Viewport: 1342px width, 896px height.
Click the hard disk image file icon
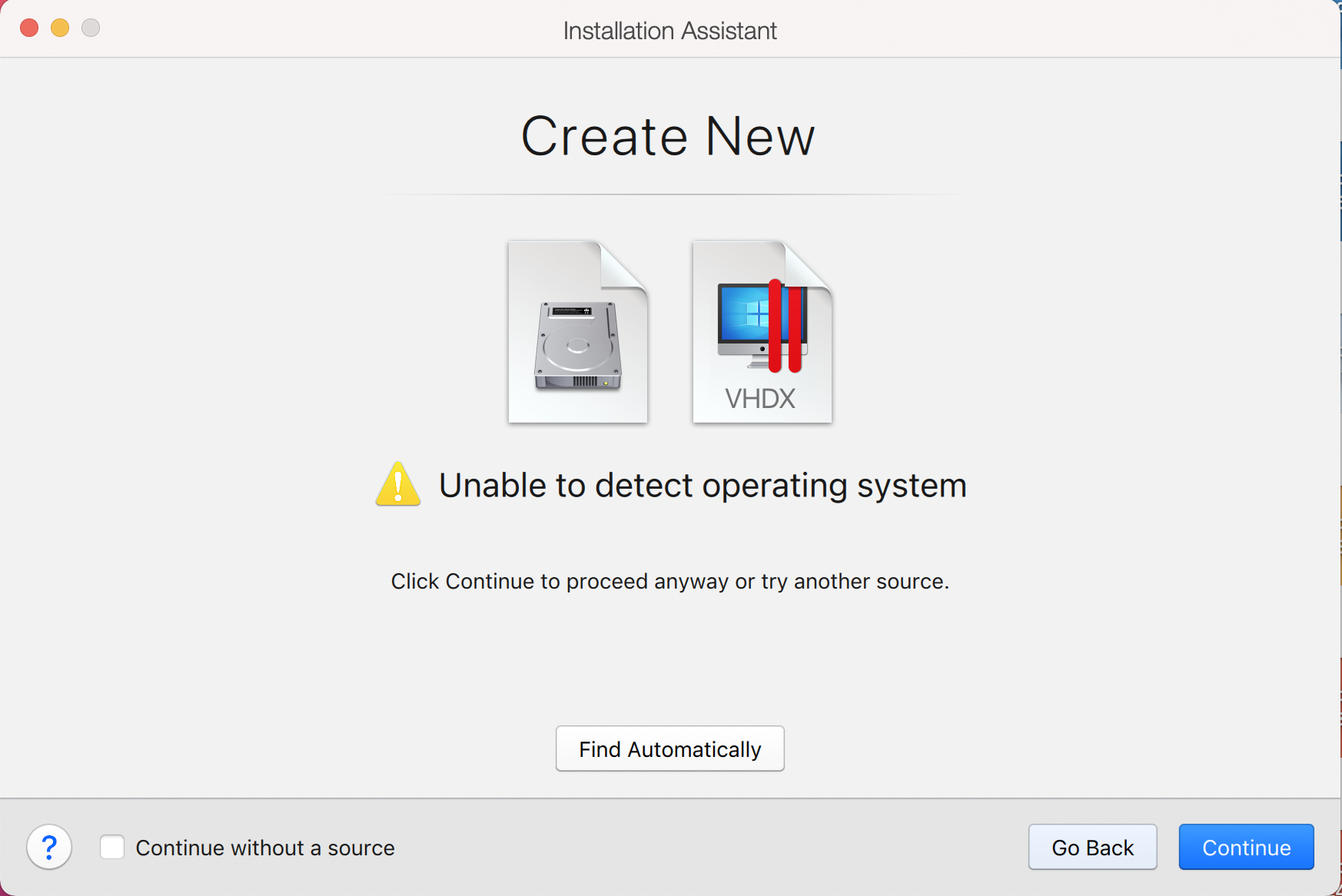578,332
